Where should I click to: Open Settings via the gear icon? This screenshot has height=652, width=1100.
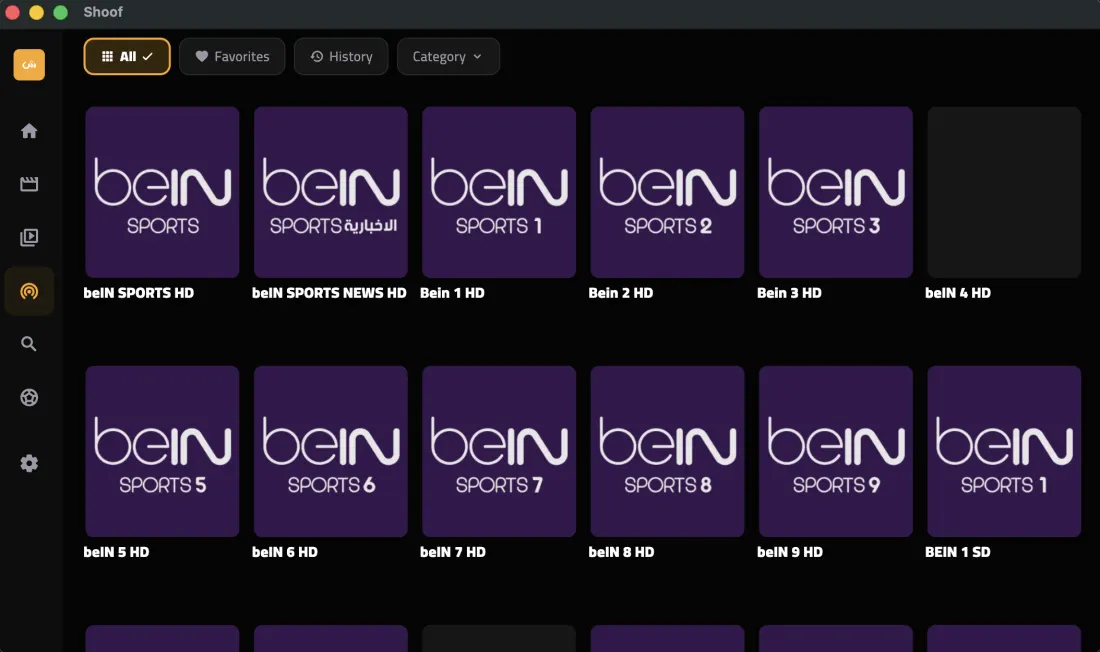pos(29,463)
